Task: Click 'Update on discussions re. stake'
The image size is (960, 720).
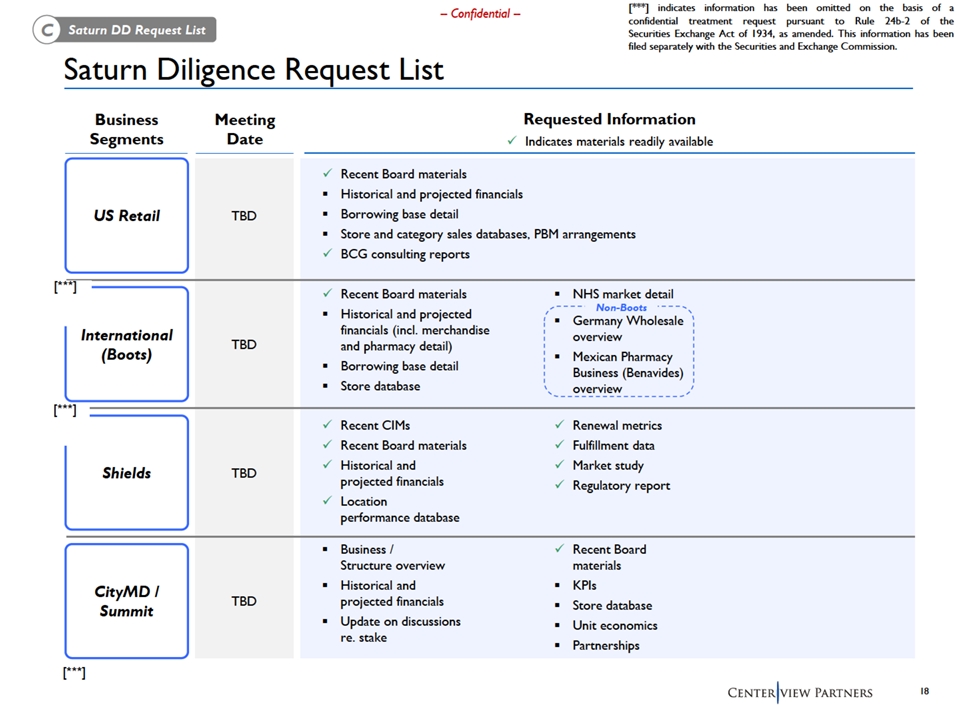Action: click(400, 629)
